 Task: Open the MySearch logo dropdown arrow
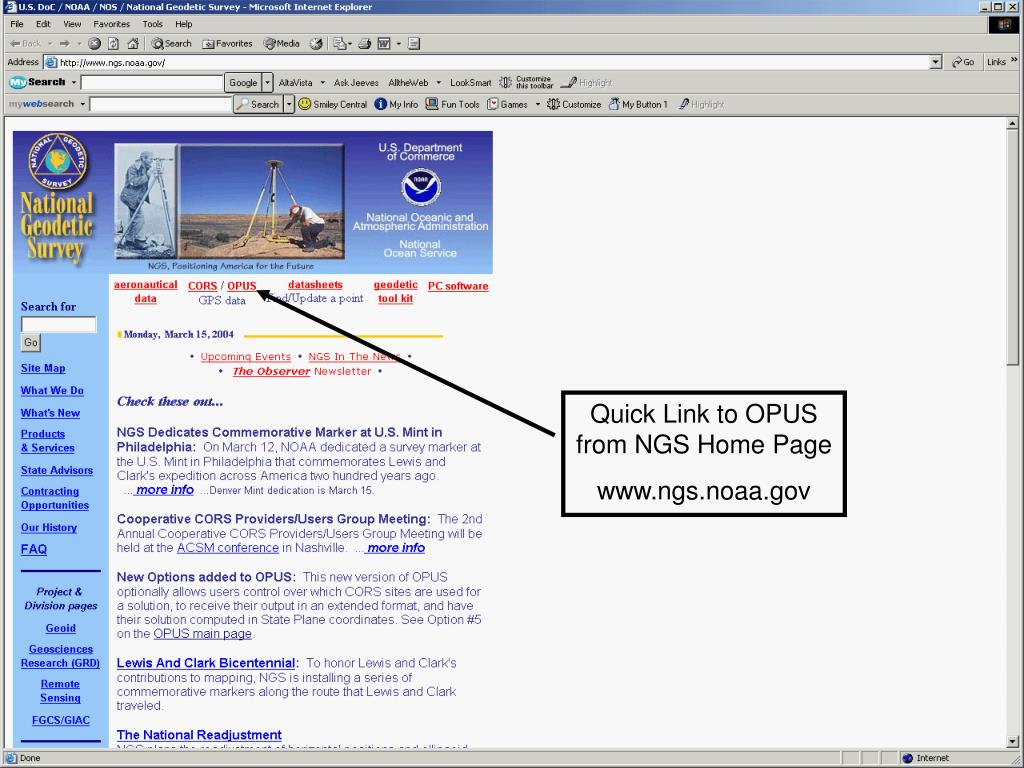click(x=74, y=82)
